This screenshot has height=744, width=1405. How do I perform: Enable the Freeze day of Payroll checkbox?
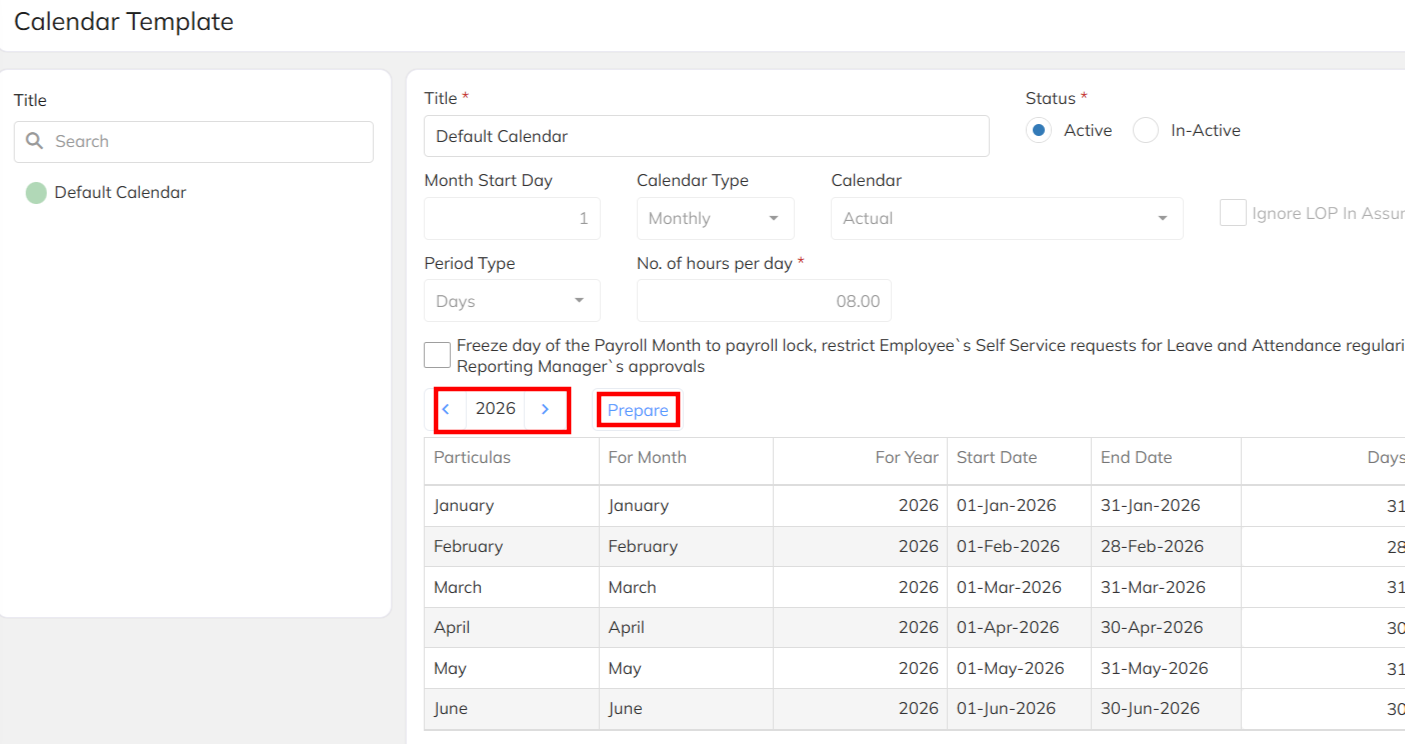tap(437, 355)
